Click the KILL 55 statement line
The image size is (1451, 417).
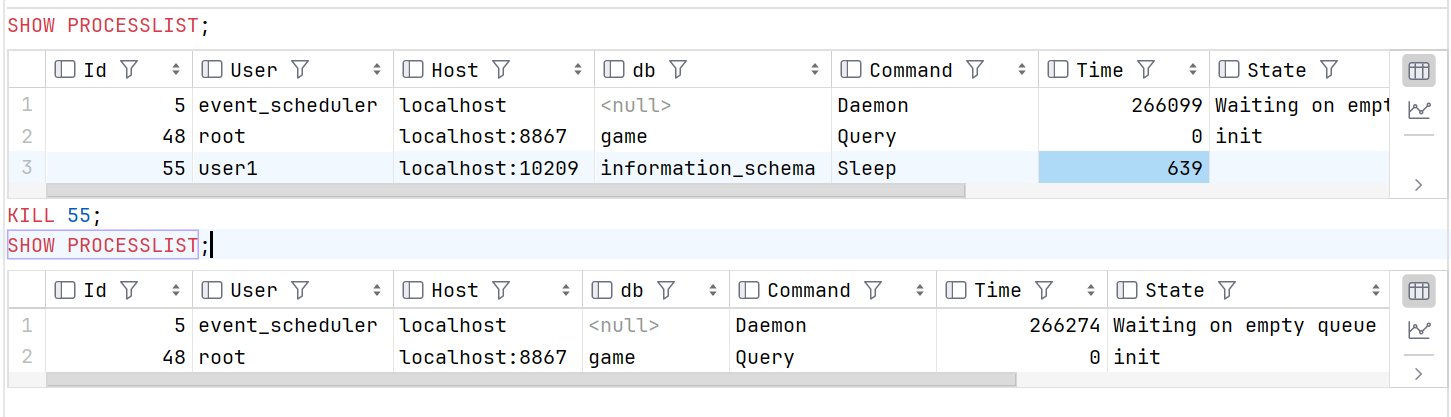[x=55, y=214]
